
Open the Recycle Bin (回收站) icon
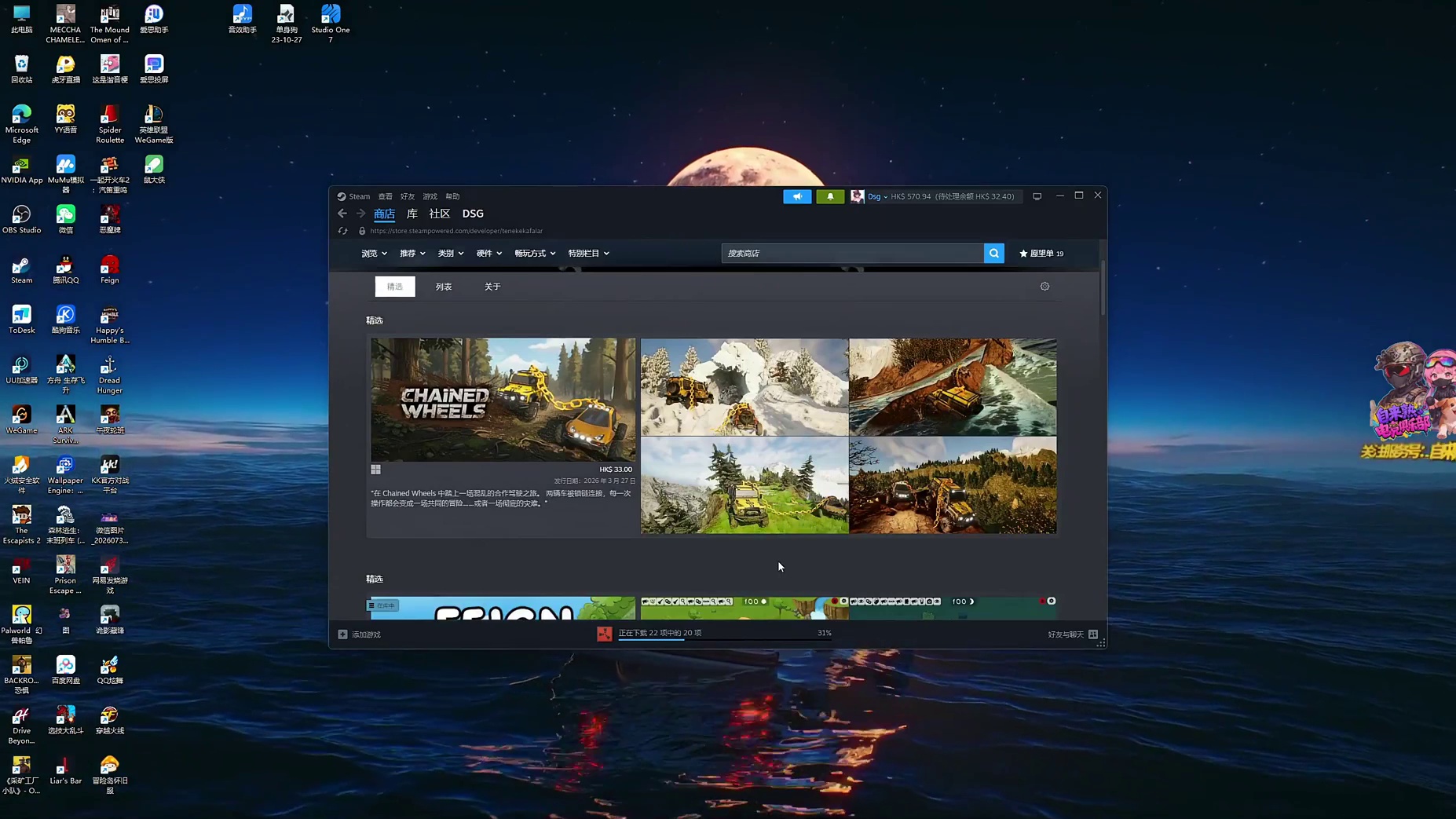[x=21, y=70]
